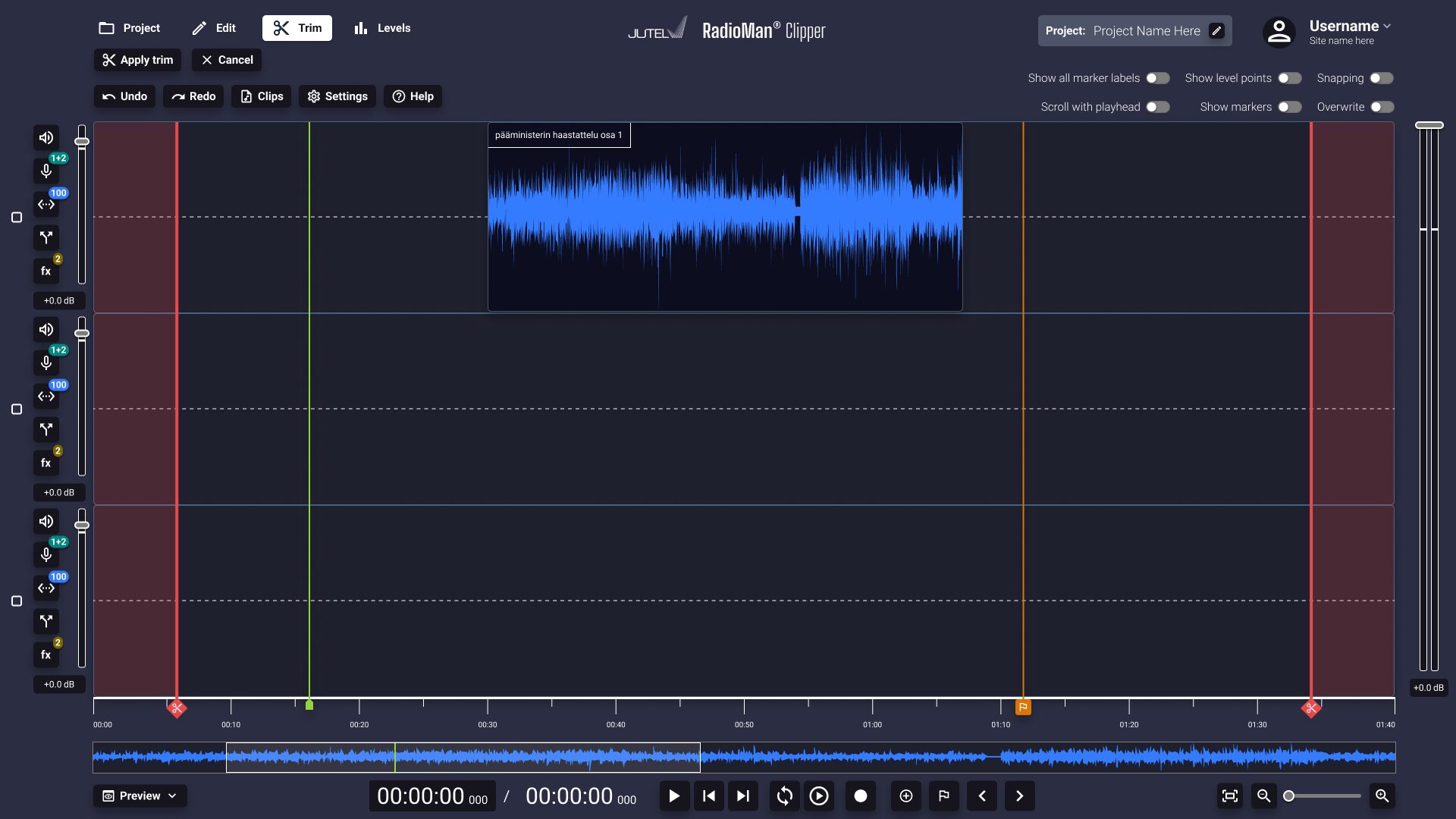Check the second track selection checkbox
This screenshot has height=819, width=1456.
coord(17,409)
